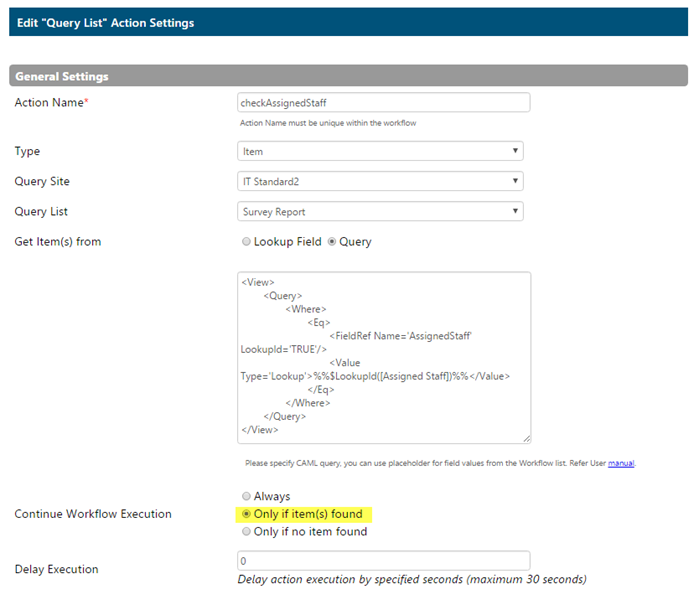Open the Query List dropdown showing Survey Report

point(380,212)
